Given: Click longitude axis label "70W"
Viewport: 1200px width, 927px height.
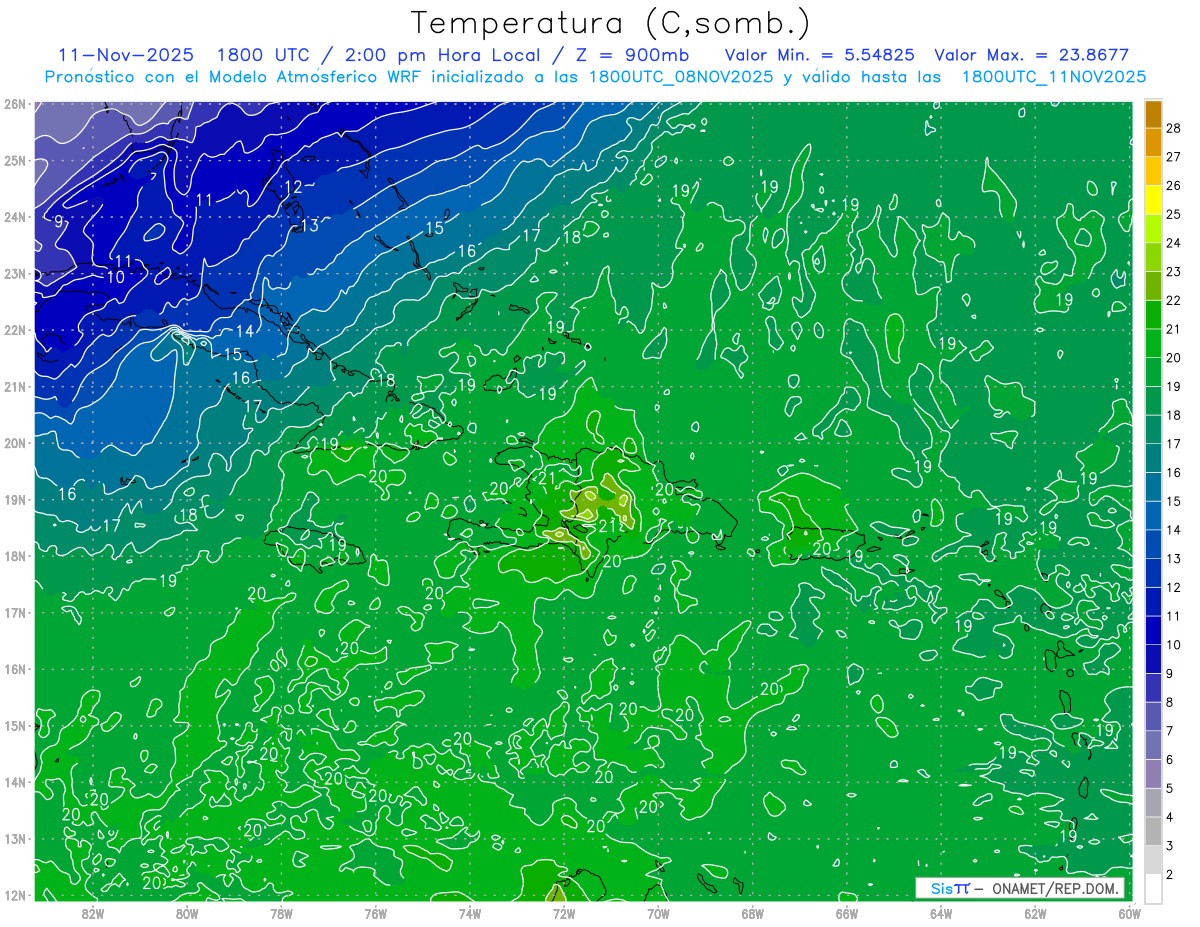Looking at the screenshot, I should 658,913.
